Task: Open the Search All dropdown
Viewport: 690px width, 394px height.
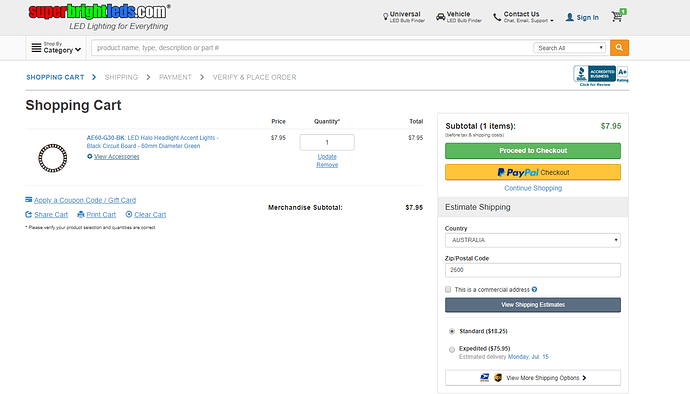Action: click(x=569, y=48)
